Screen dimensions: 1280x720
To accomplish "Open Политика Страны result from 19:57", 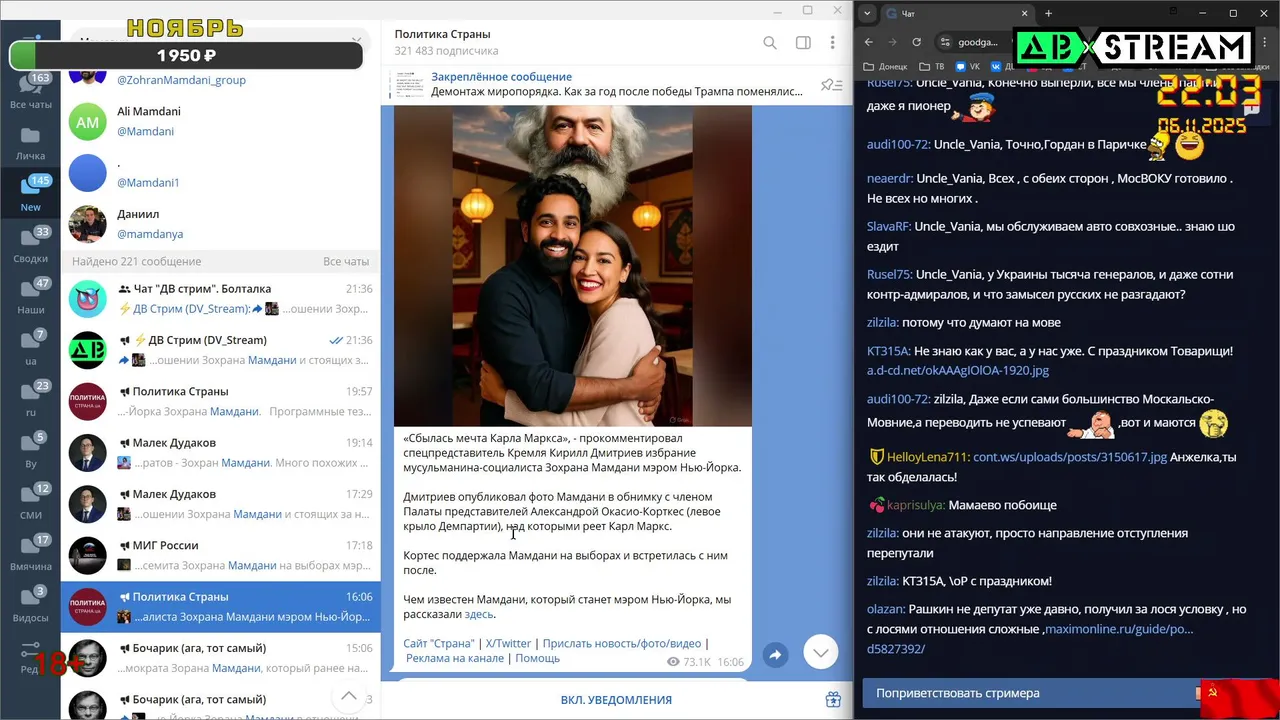I will point(220,401).
